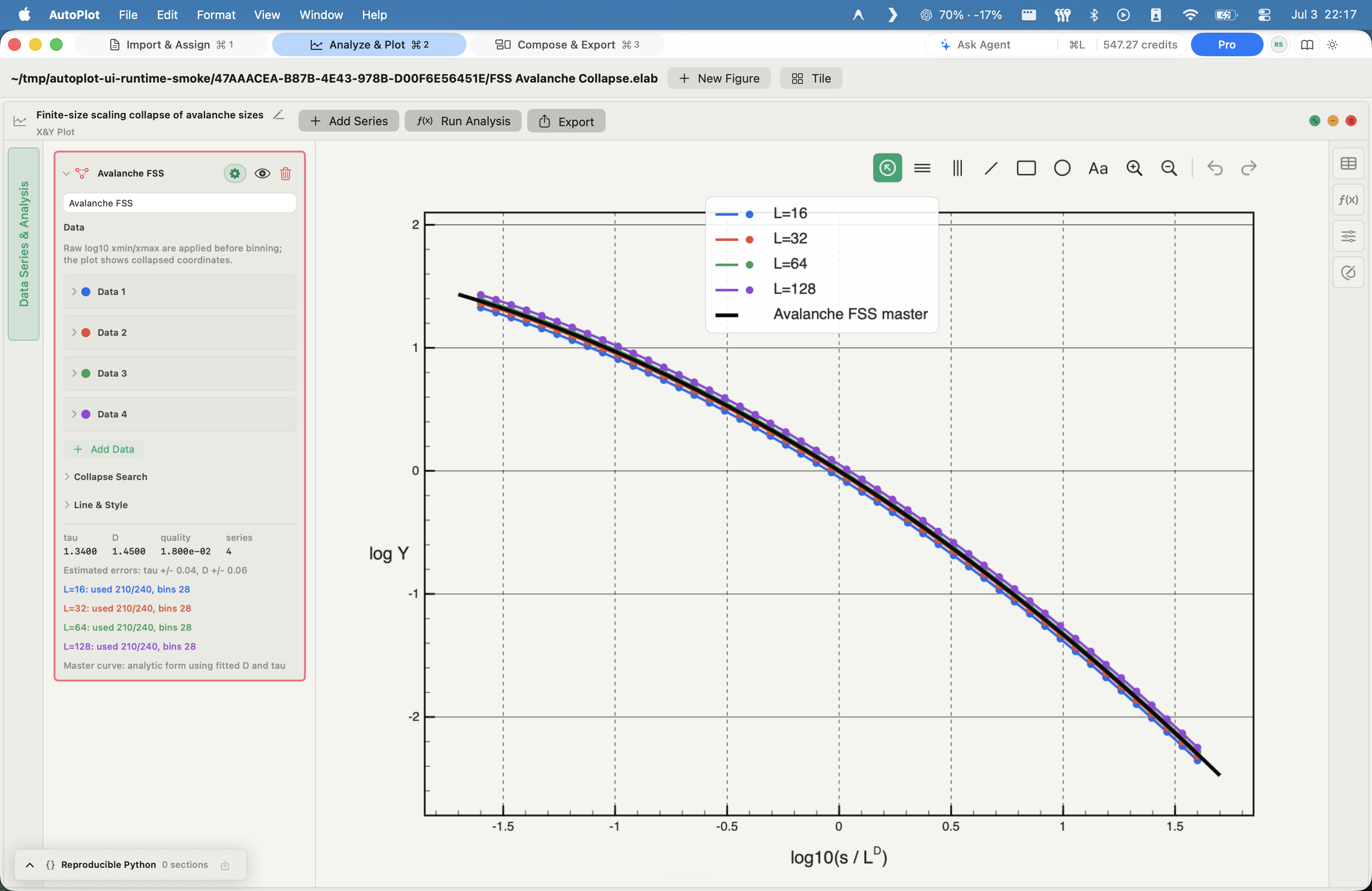The height and width of the screenshot is (891, 1372).
Task: Select the vertical lines tool
Action: 957,168
